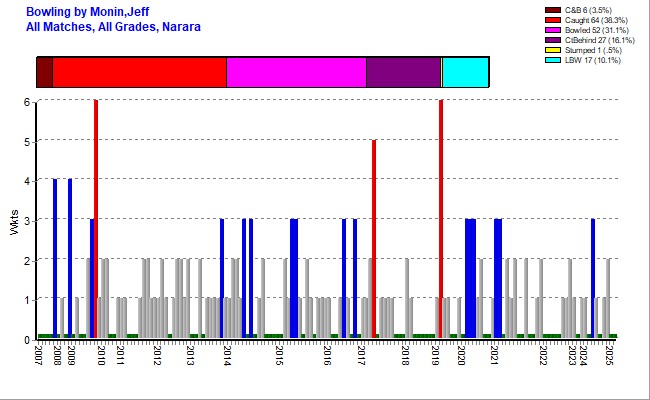The height and width of the screenshot is (400, 650).
Task: Click the red Caught segment of the dismissal bar
Action: (140, 72)
